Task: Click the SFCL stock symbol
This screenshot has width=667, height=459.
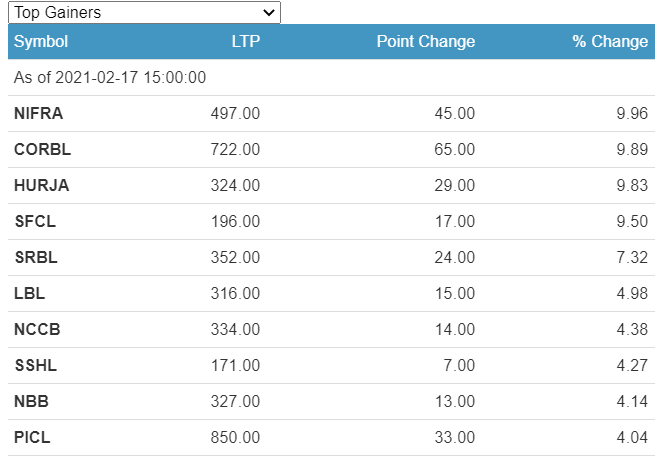Action: tap(35, 222)
